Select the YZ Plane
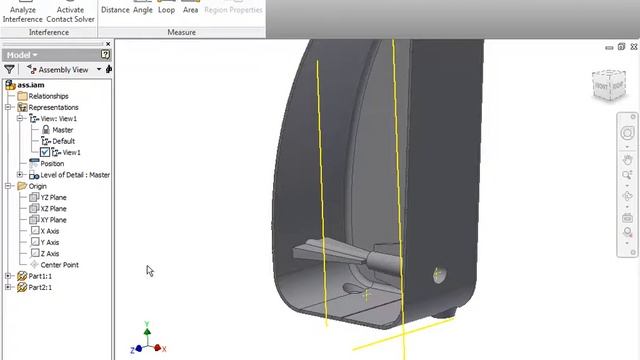Screen dimensions: 640x360 [53, 198]
